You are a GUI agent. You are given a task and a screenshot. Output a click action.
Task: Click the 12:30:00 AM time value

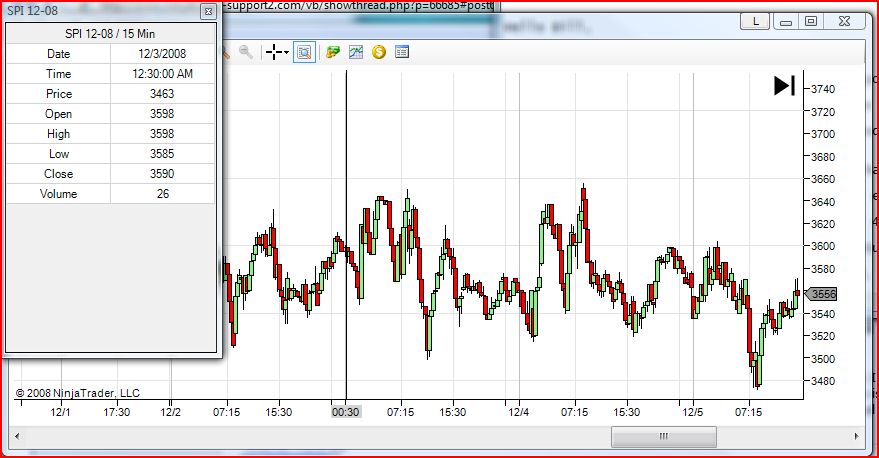tap(163, 74)
